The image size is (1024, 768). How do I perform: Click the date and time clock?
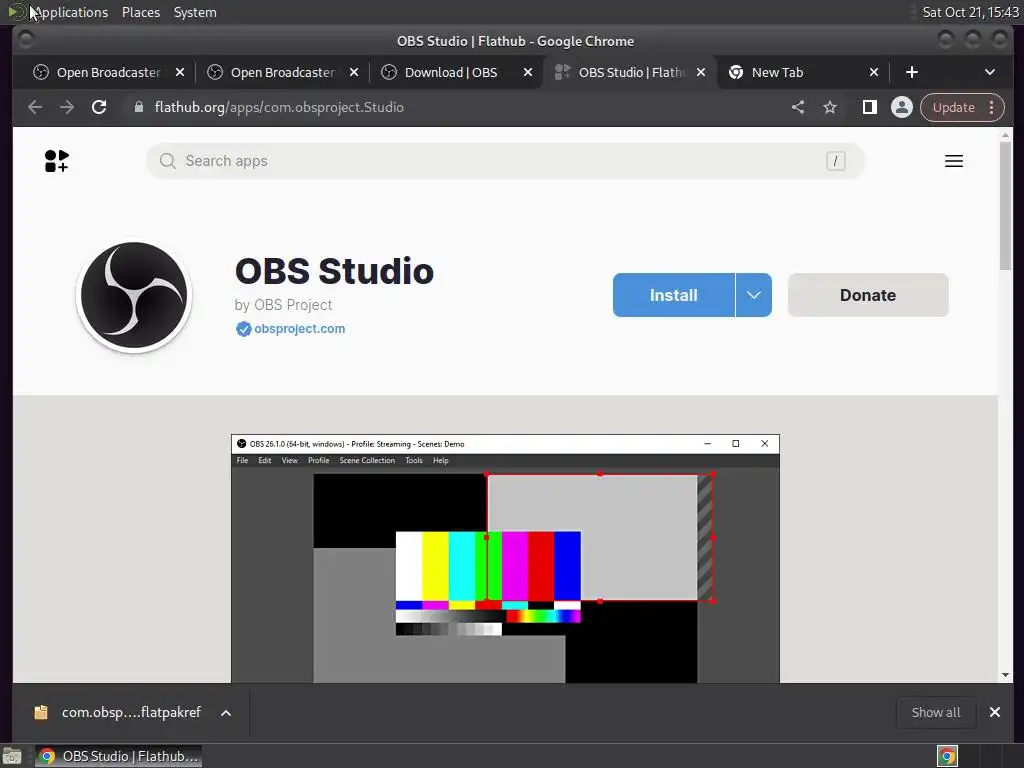pyautogui.click(x=970, y=12)
